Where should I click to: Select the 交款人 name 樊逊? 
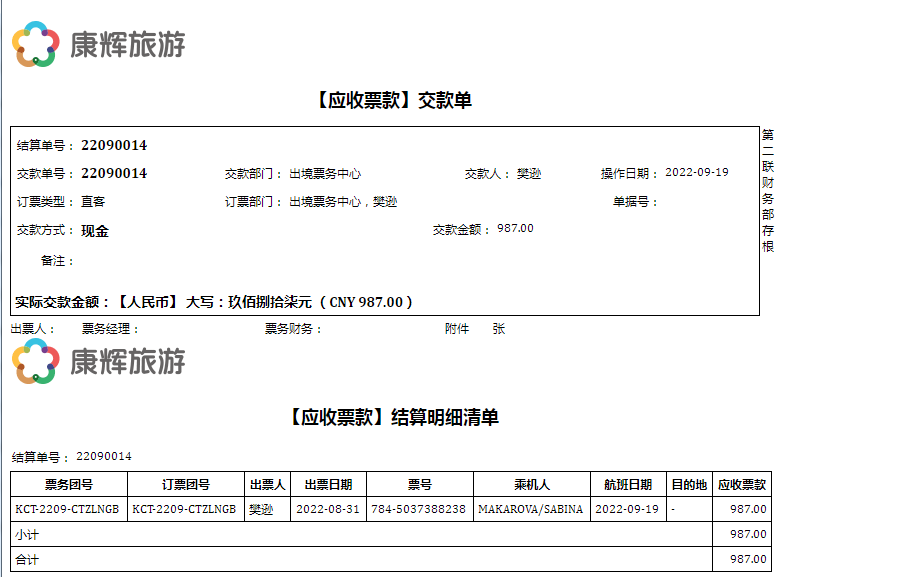(x=529, y=173)
